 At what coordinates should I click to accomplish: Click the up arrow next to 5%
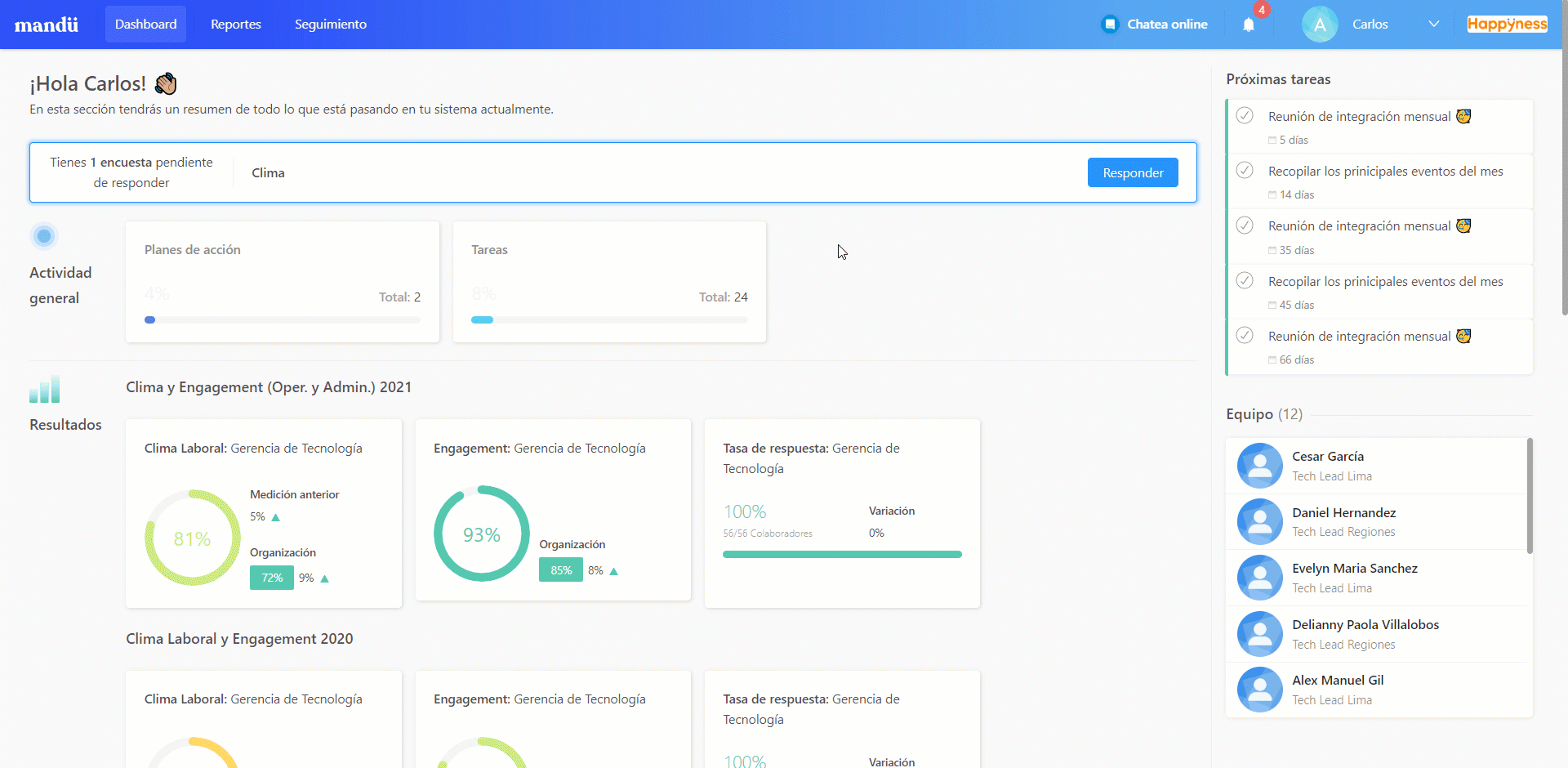(275, 517)
